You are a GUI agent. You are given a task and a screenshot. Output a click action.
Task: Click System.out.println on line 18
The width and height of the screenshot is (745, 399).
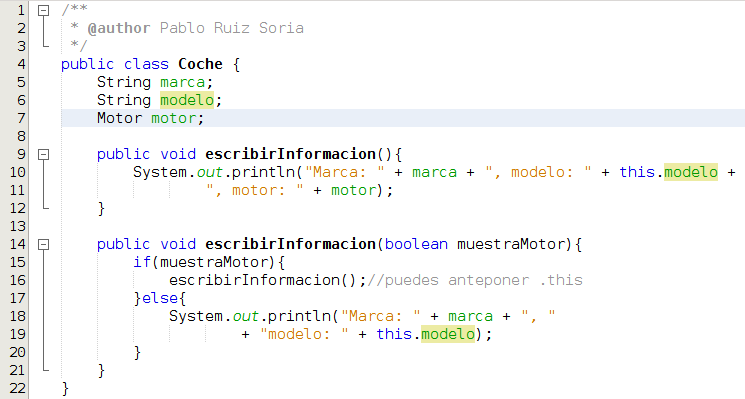pos(250,316)
